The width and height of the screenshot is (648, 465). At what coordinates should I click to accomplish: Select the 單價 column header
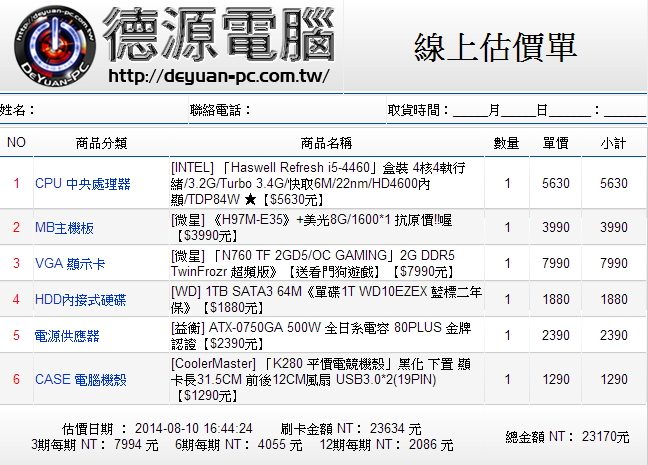tap(556, 143)
